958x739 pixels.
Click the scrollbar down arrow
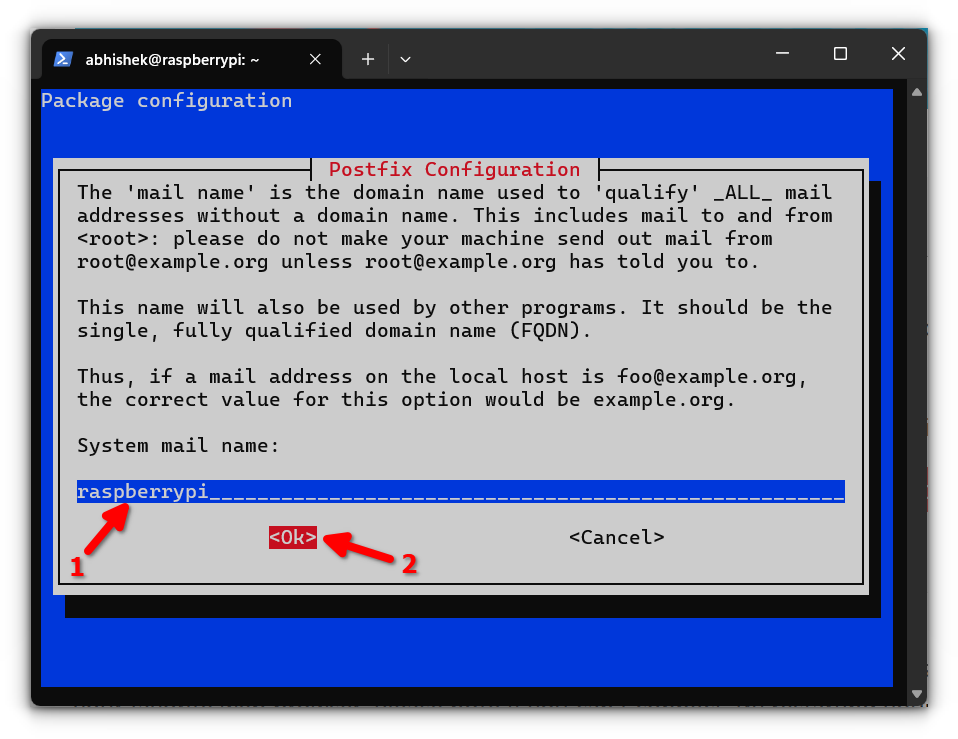916,694
